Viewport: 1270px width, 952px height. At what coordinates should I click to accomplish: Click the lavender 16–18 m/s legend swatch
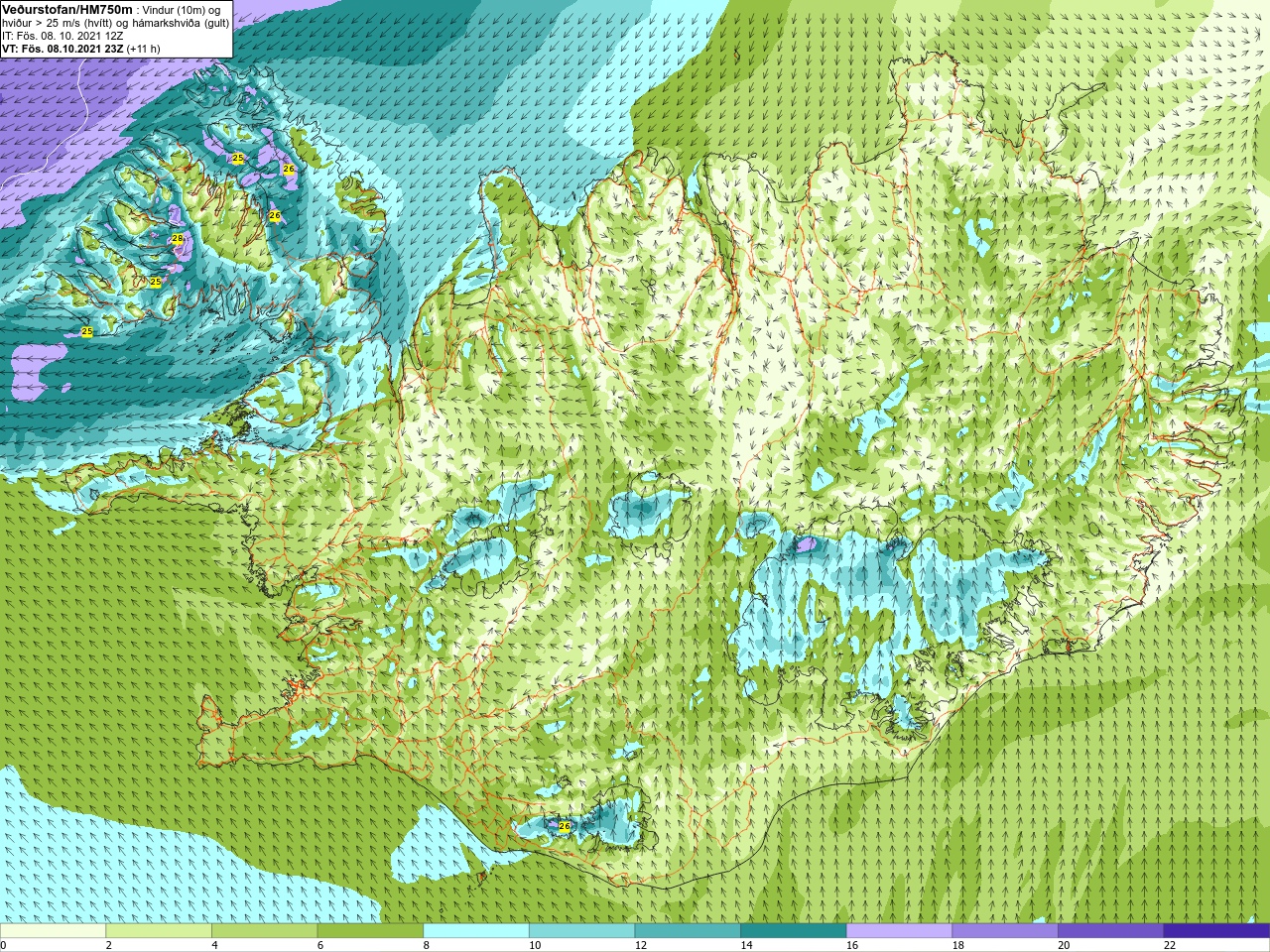tap(900, 931)
